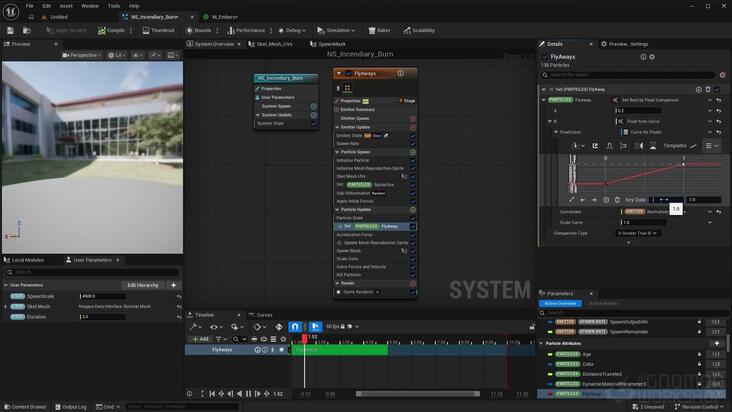Click the timeline settings gear icon
732x412 pixels.
click(x=283, y=339)
